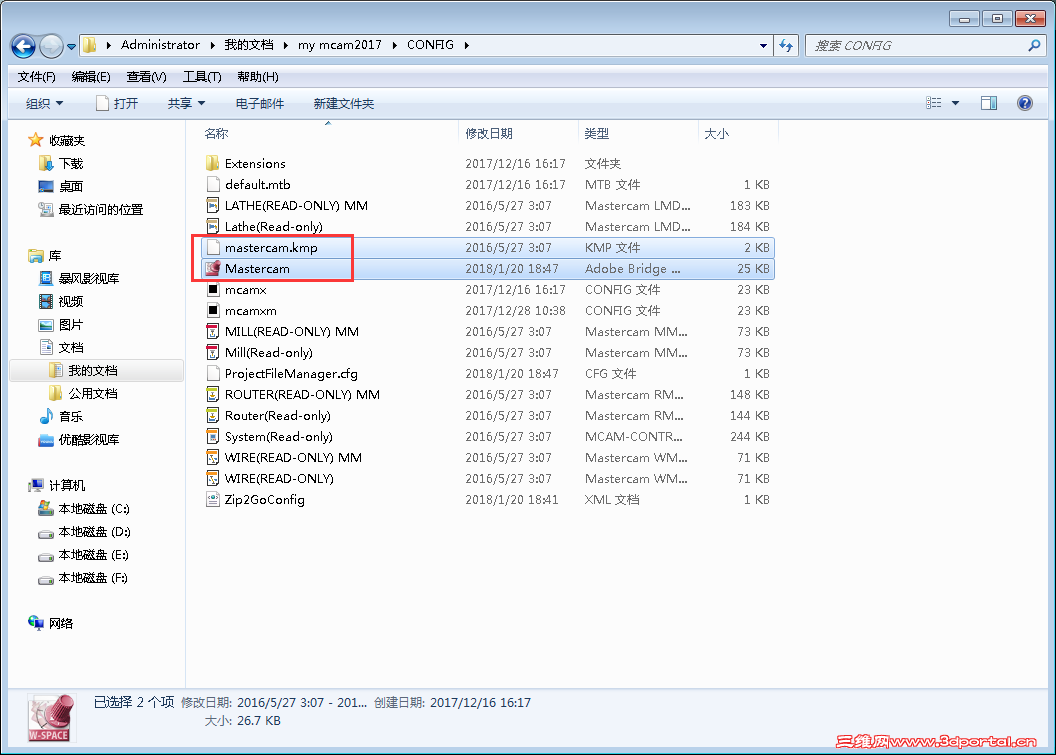1056x755 pixels.
Task: Open the view options dropdown arrow
Action: tap(955, 103)
